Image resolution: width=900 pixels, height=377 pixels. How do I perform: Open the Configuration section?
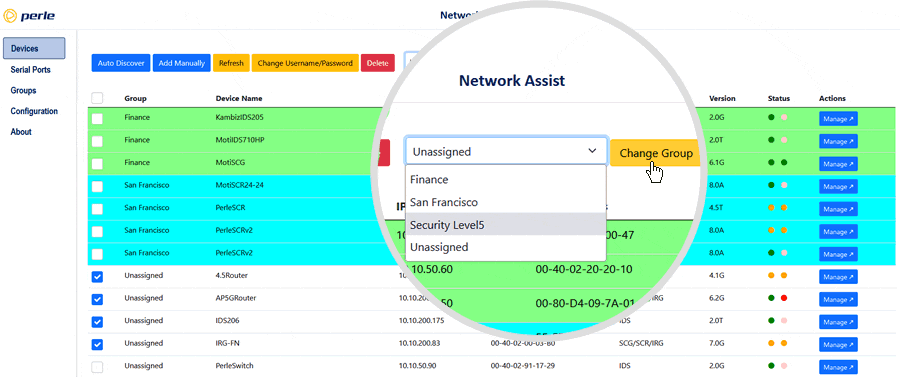(34, 111)
